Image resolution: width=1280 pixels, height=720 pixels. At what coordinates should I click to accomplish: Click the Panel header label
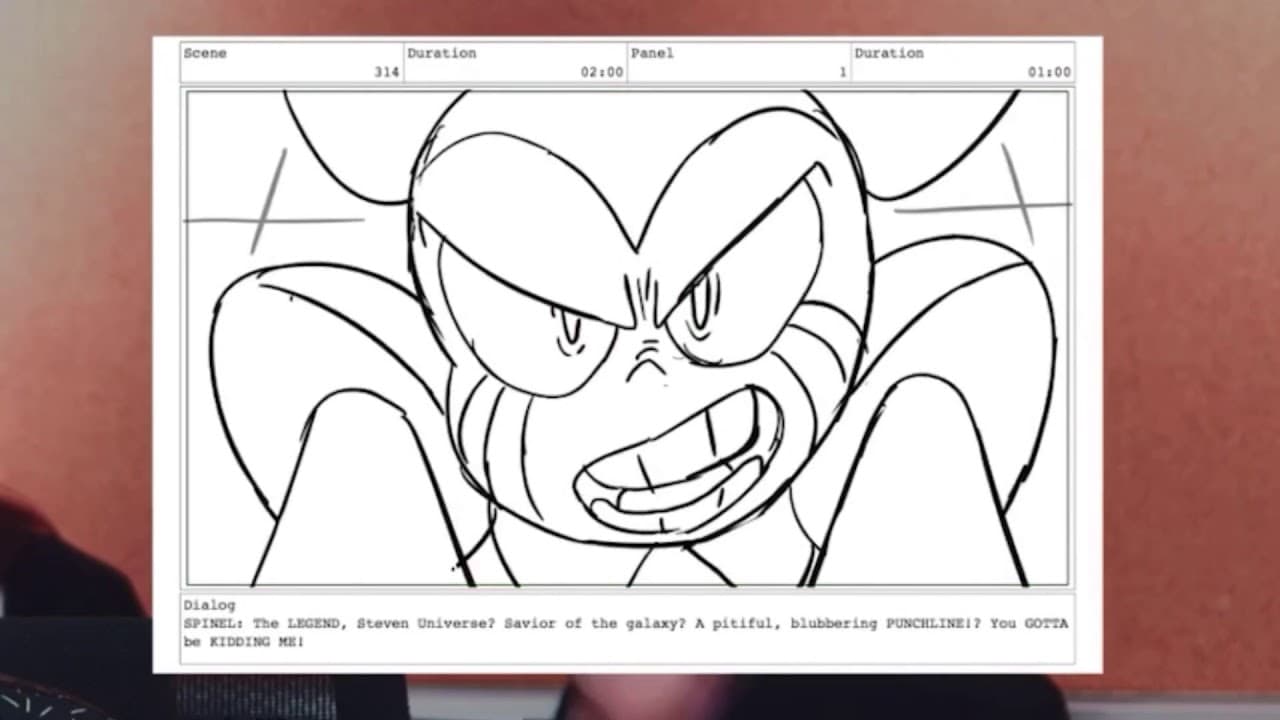[x=652, y=53]
